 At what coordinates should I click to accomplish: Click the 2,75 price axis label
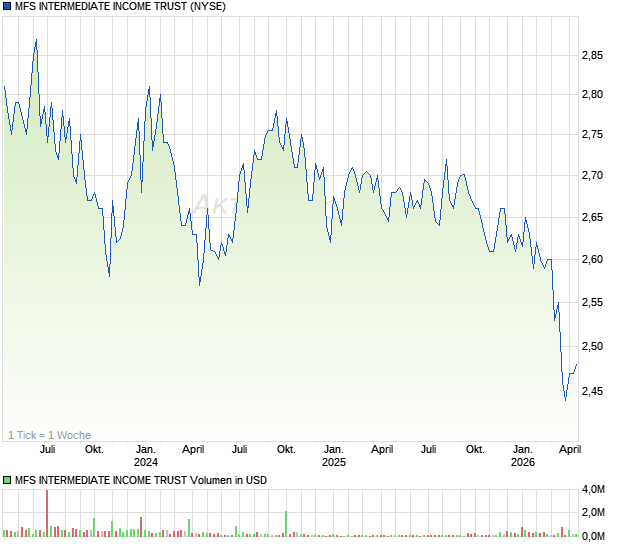pos(592,134)
